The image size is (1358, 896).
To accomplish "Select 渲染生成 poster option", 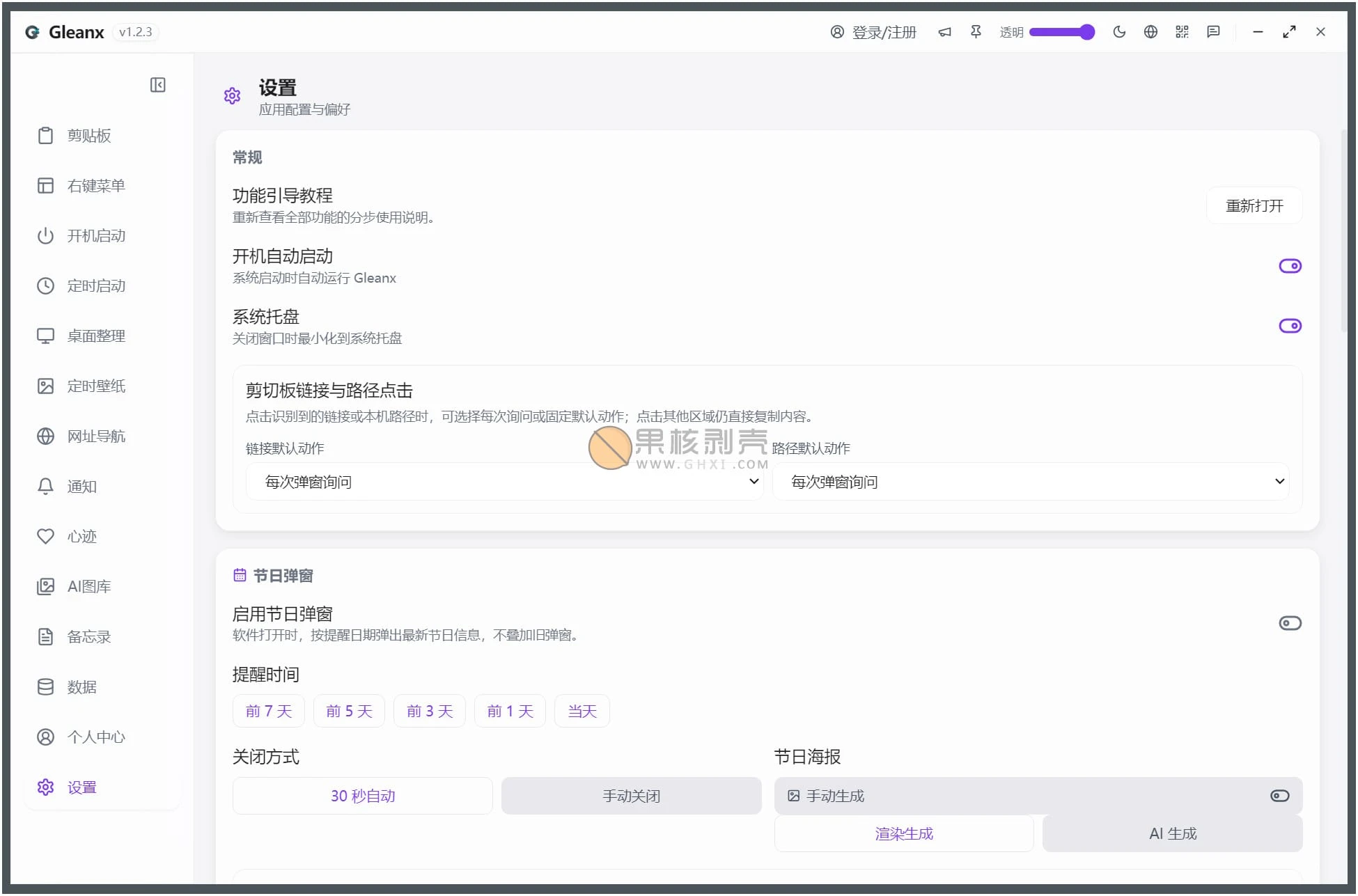I will tap(904, 833).
